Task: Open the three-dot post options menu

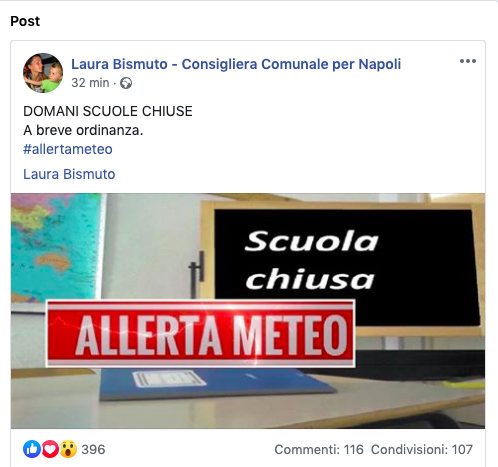Action: pos(468,61)
